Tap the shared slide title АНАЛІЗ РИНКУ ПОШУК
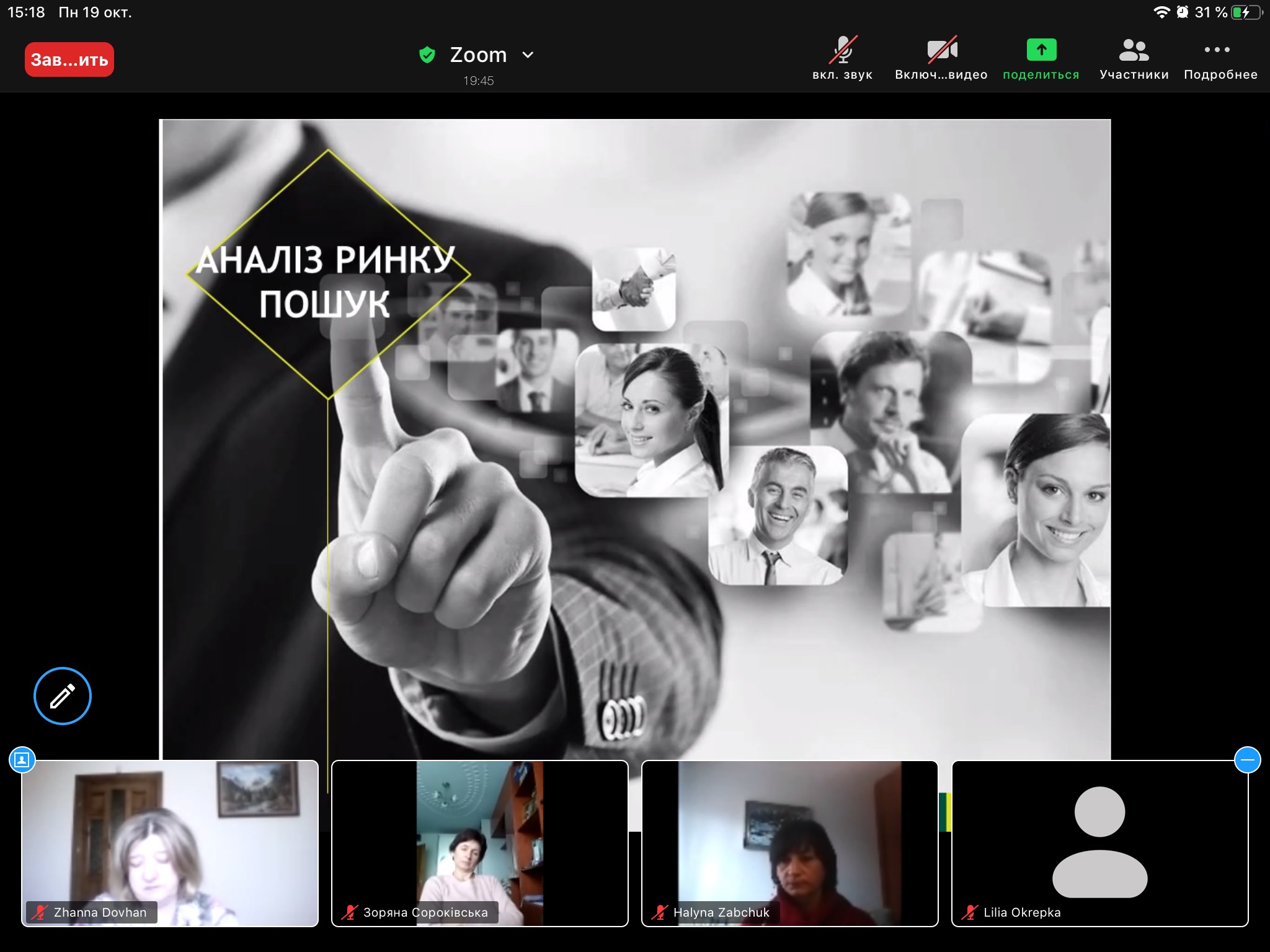 click(326, 281)
